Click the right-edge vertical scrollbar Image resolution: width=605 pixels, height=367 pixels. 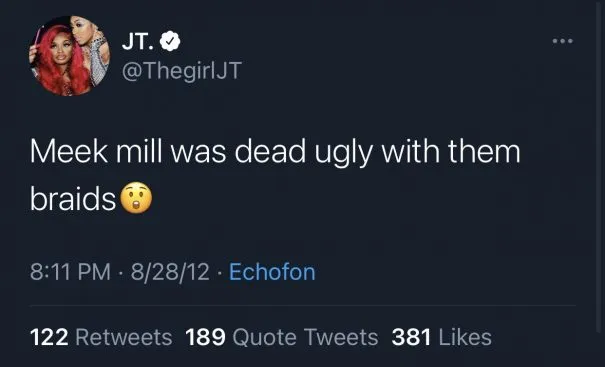point(600,166)
